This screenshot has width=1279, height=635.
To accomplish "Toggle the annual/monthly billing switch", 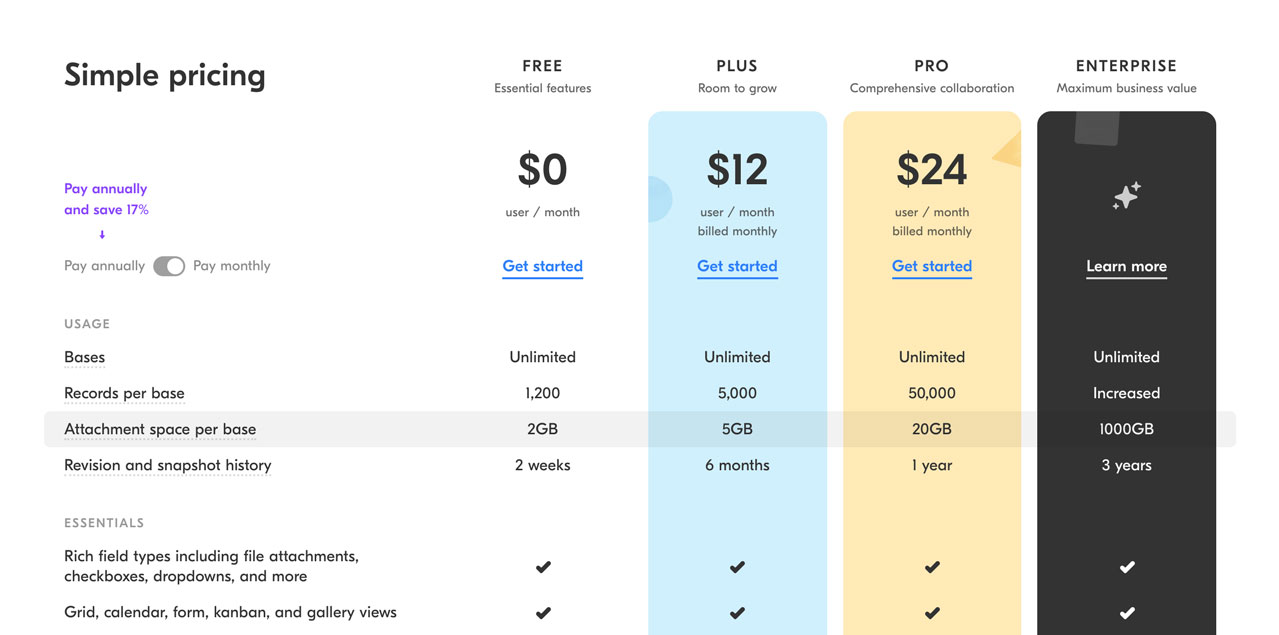I will tap(169, 266).
